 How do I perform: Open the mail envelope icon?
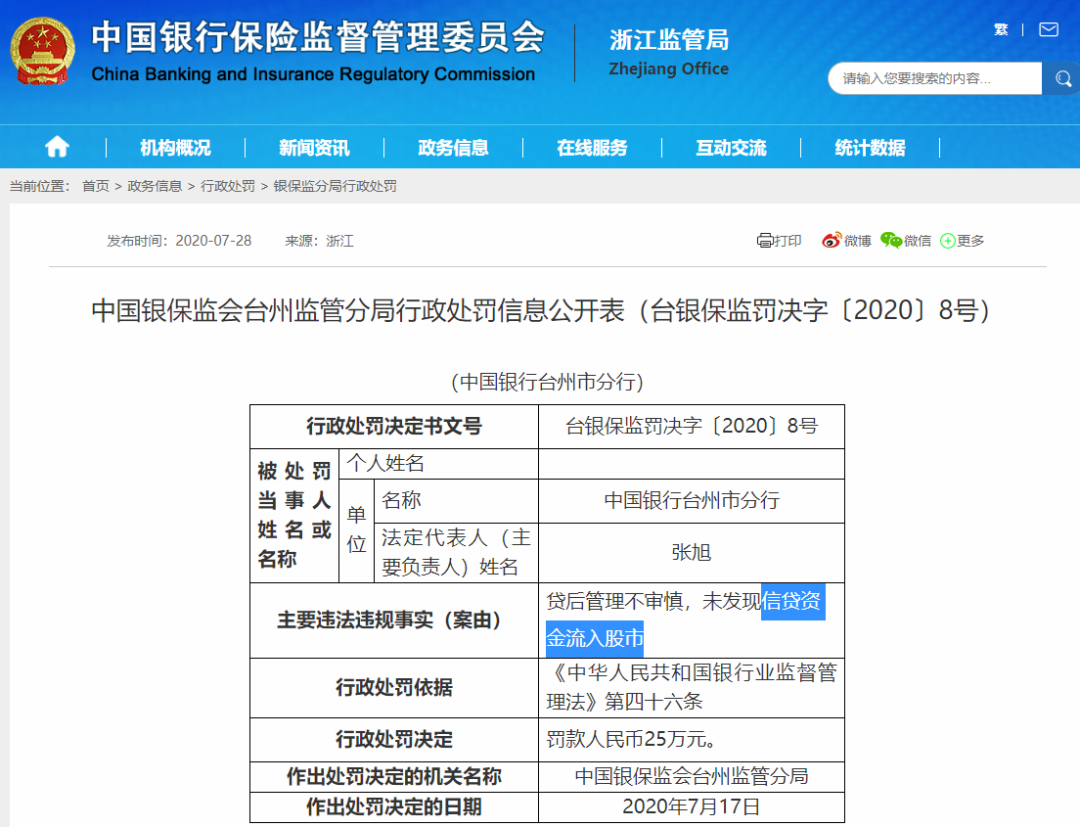point(1048,29)
